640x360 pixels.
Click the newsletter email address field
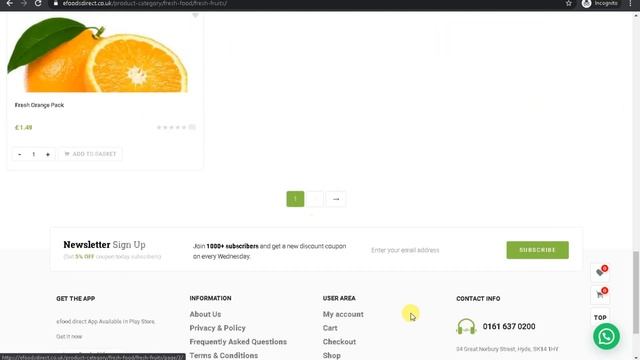point(435,250)
